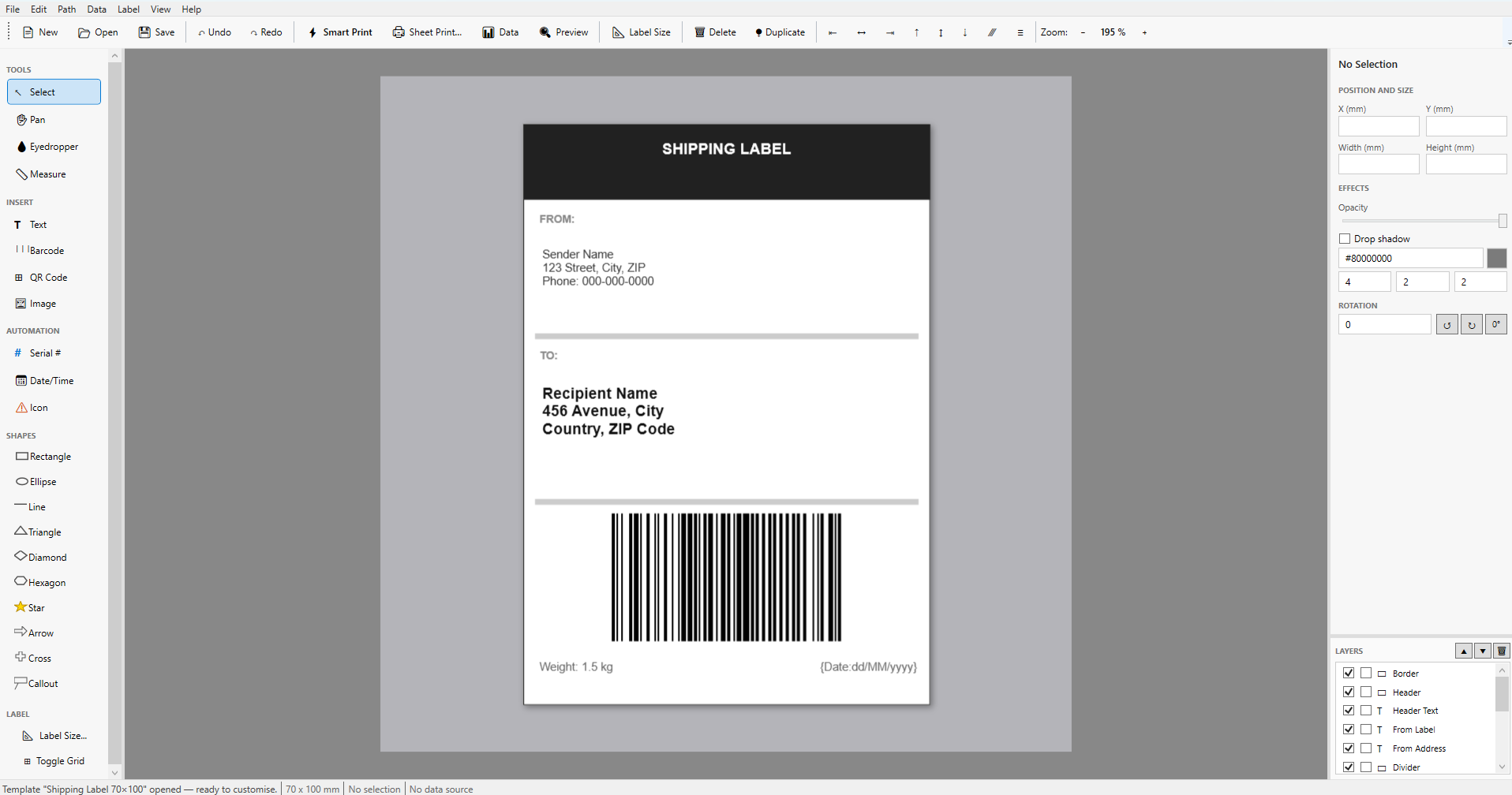Move layer up in Layers panel
The width and height of the screenshot is (1512, 795).
click(1464, 651)
